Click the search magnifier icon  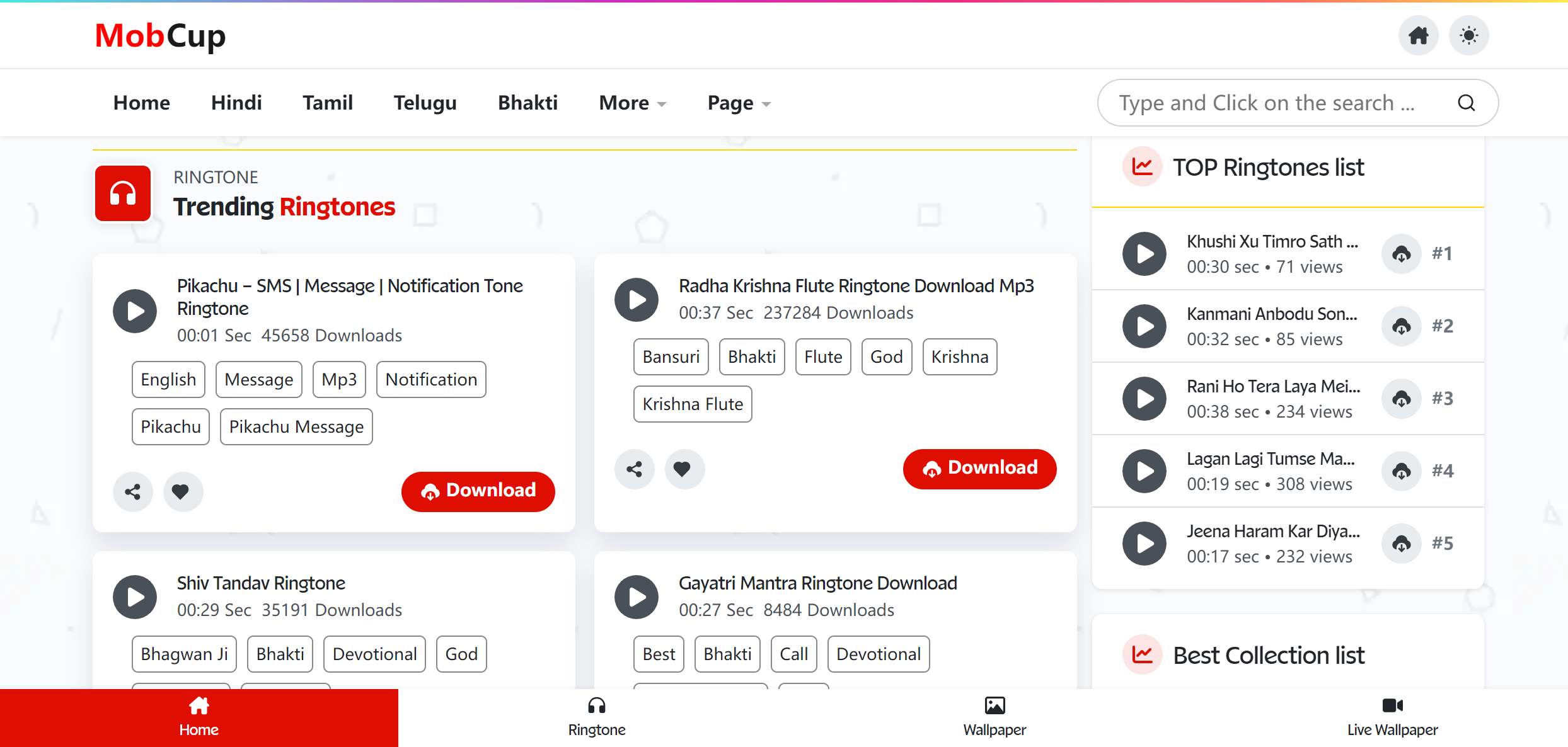pyautogui.click(x=1467, y=103)
